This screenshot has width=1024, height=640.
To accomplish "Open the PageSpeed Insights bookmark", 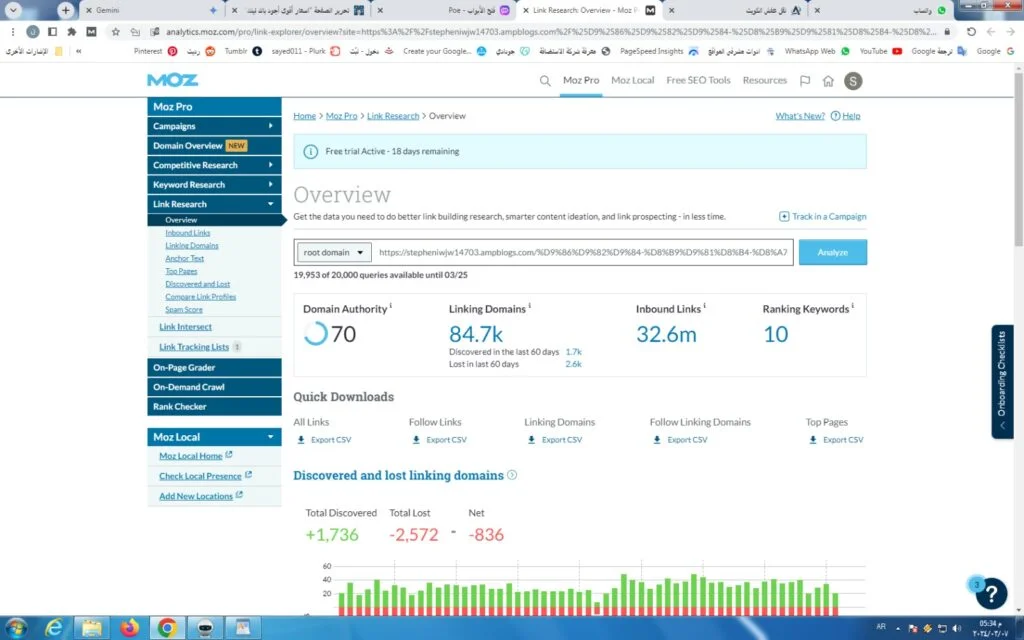I will click(658, 51).
